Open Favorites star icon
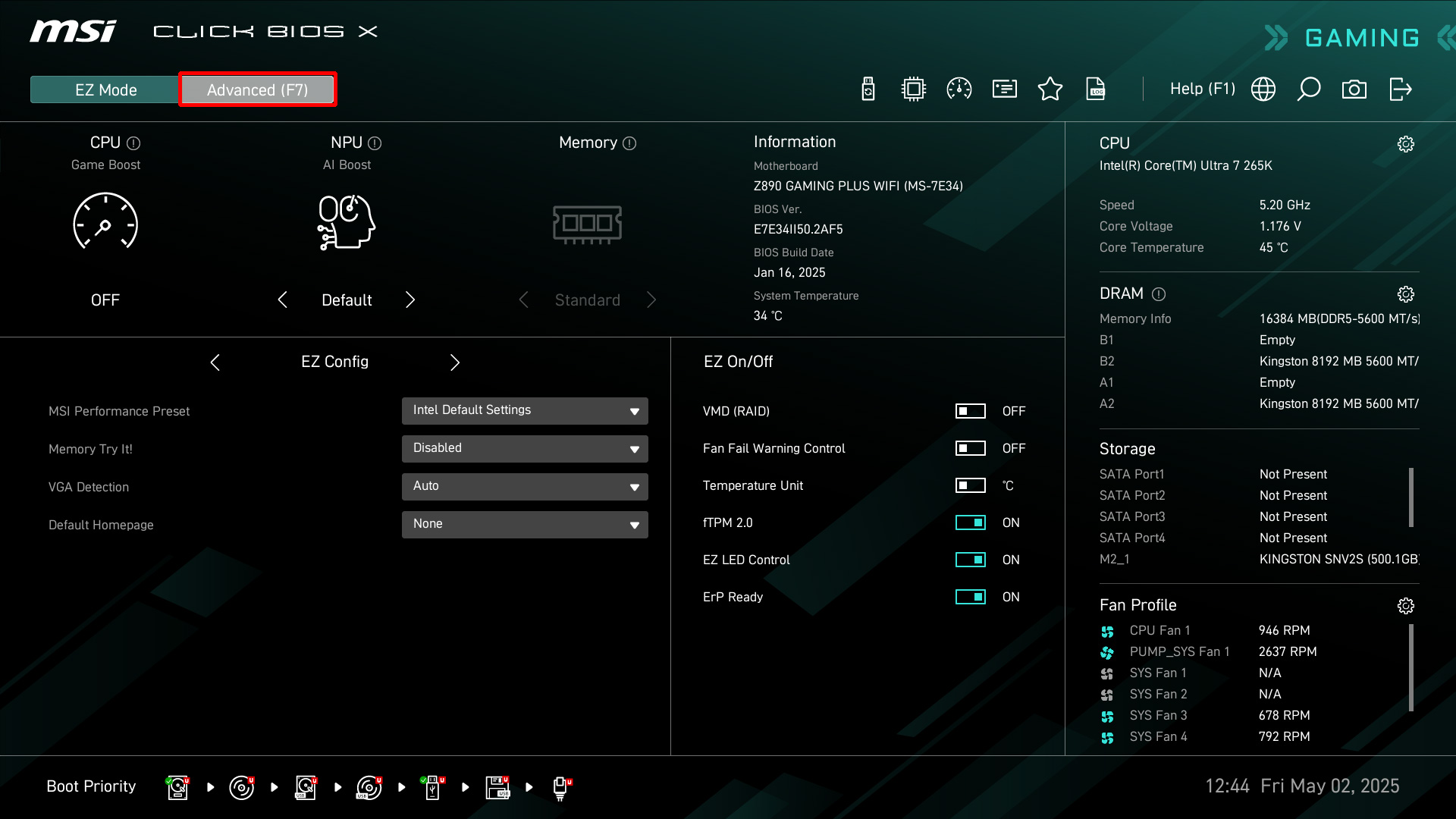Viewport: 1456px width, 819px height. tap(1050, 89)
